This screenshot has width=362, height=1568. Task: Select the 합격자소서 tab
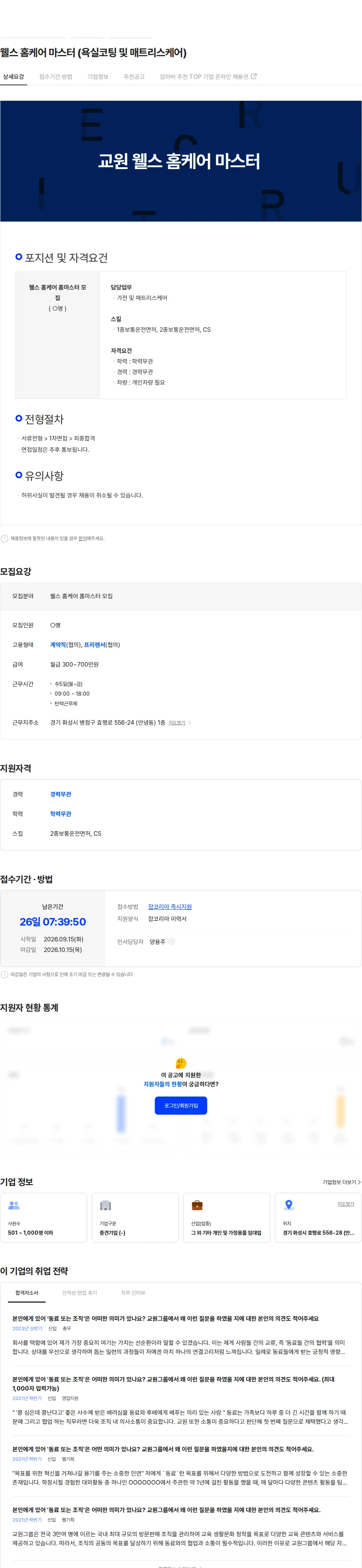(27, 1293)
